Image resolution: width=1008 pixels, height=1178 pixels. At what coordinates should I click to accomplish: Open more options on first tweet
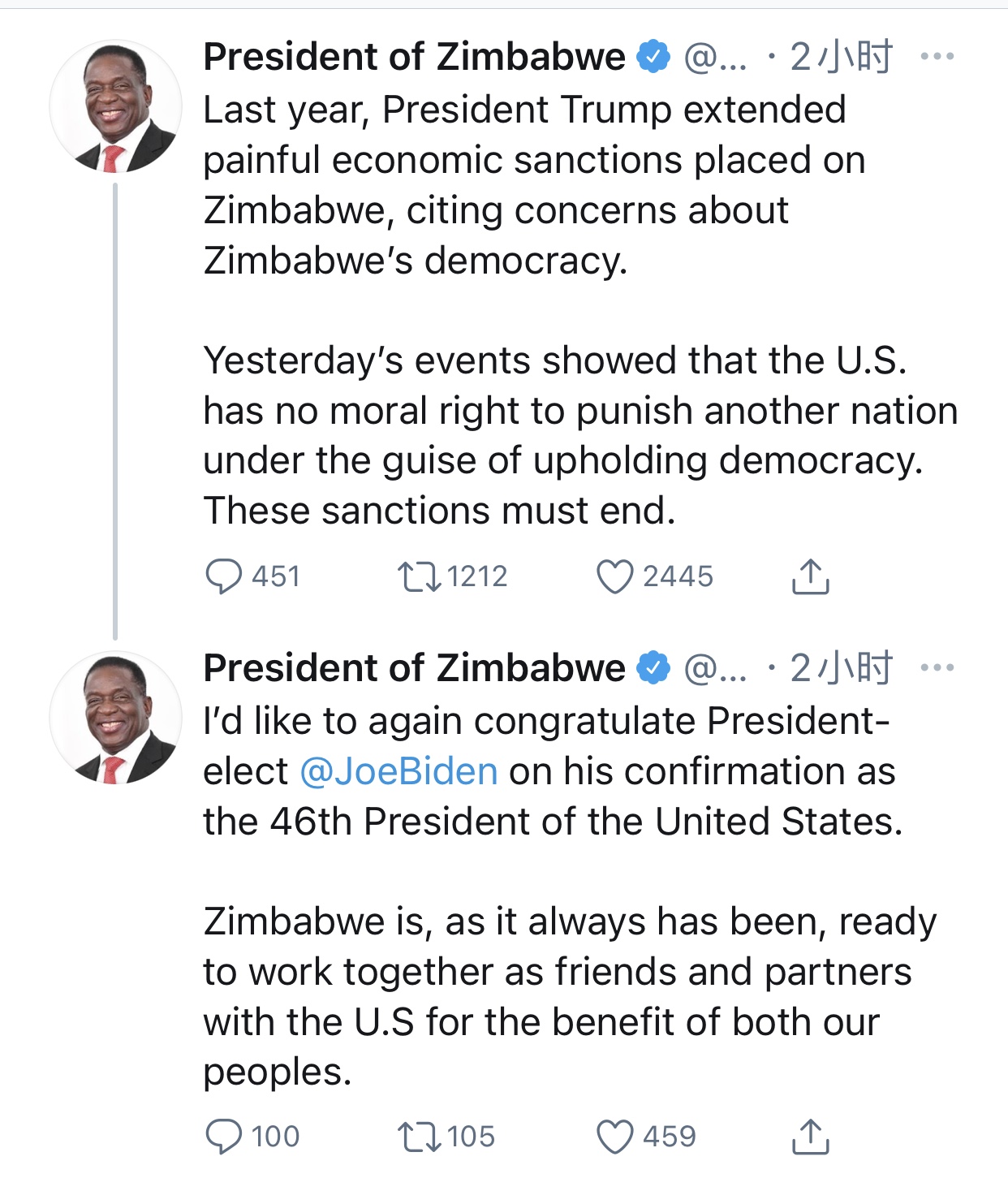pyautogui.click(x=937, y=57)
